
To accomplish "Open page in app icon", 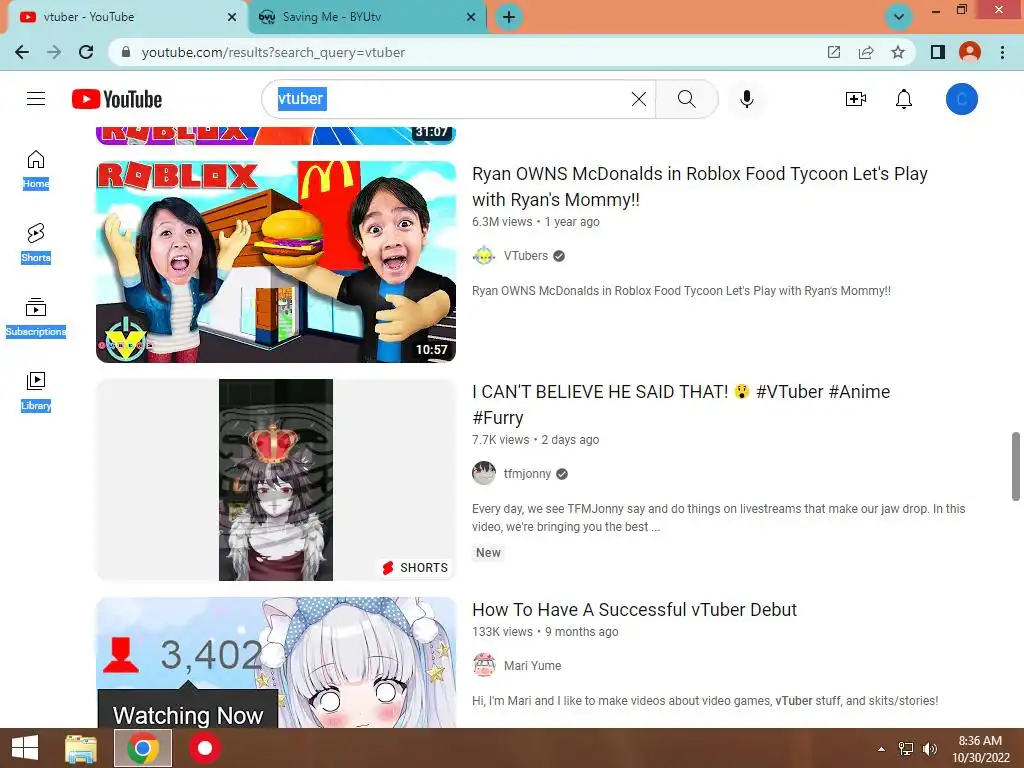I will click(x=834, y=52).
